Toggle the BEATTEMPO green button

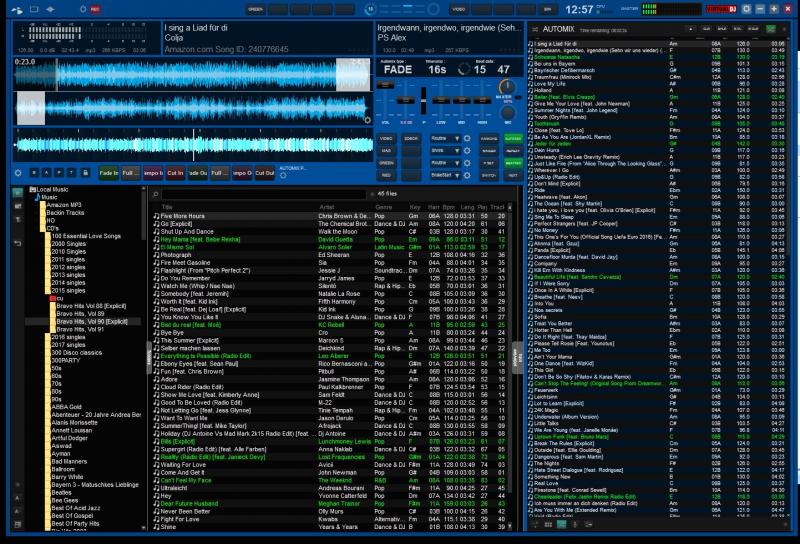[x=513, y=161]
